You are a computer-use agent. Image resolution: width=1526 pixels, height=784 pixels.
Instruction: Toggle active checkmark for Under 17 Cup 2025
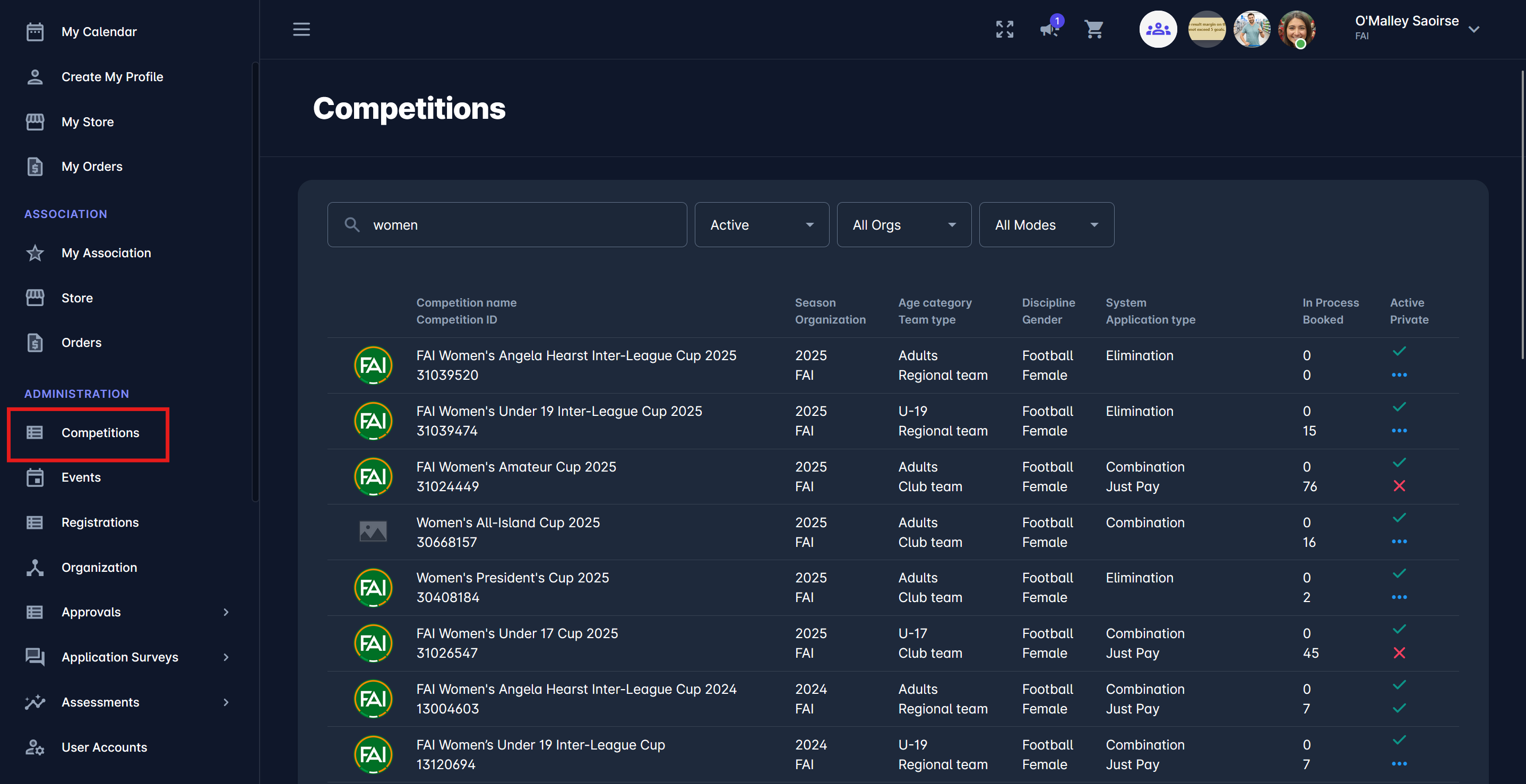tap(1399, 630)
